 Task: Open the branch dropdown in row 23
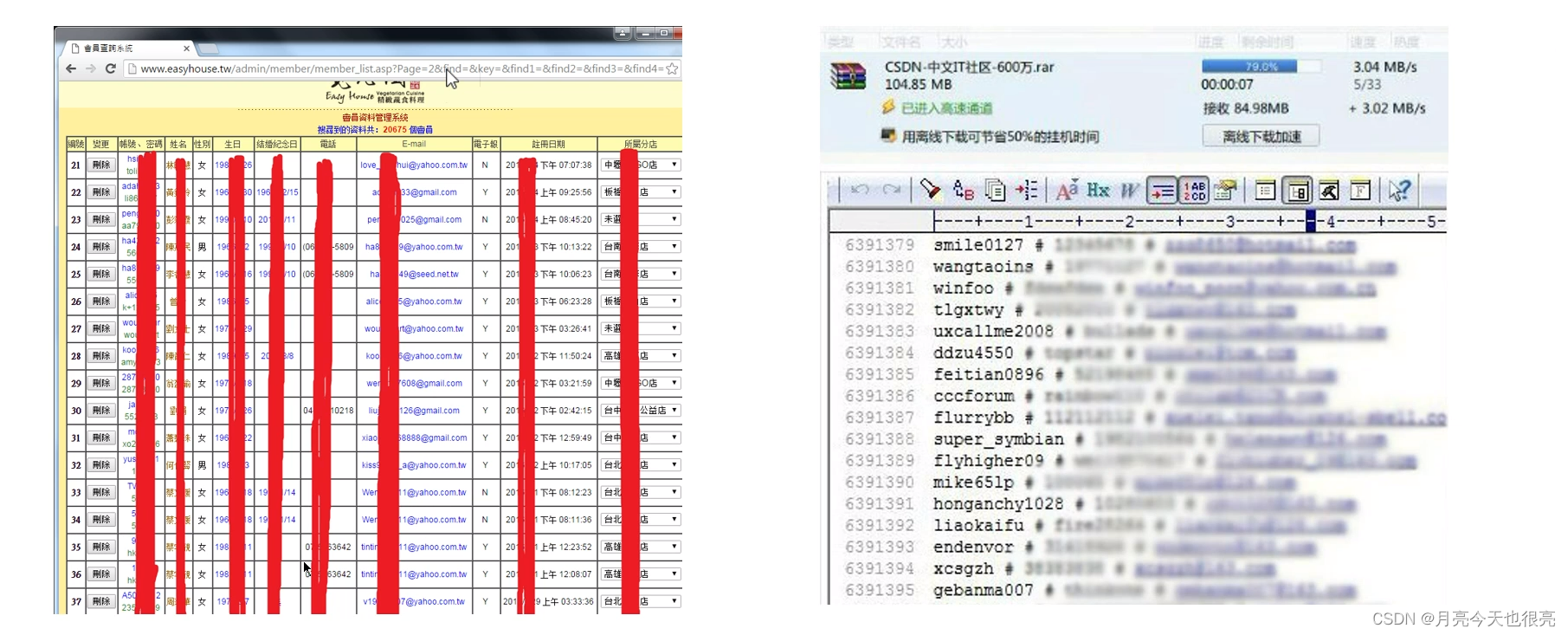point(641,219)
